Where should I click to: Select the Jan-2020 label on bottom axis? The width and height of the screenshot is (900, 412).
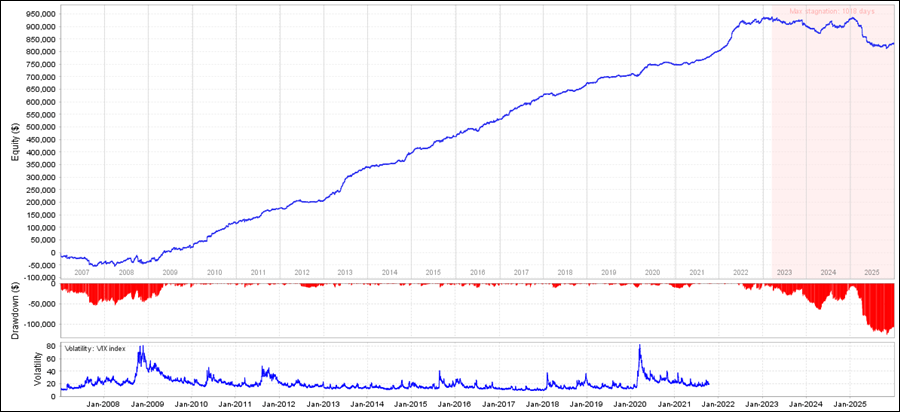coord(631,404)
